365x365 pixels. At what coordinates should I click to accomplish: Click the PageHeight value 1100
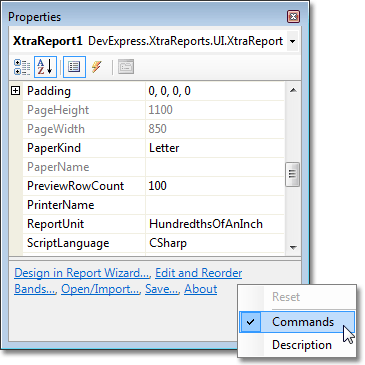[x=161, y=110]
